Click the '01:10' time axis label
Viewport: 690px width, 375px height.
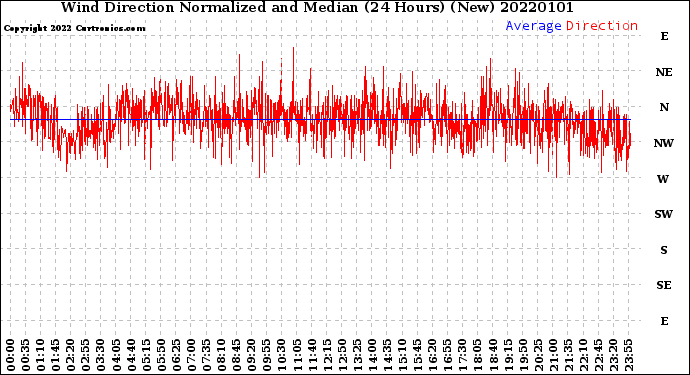(x=40, y=355)
